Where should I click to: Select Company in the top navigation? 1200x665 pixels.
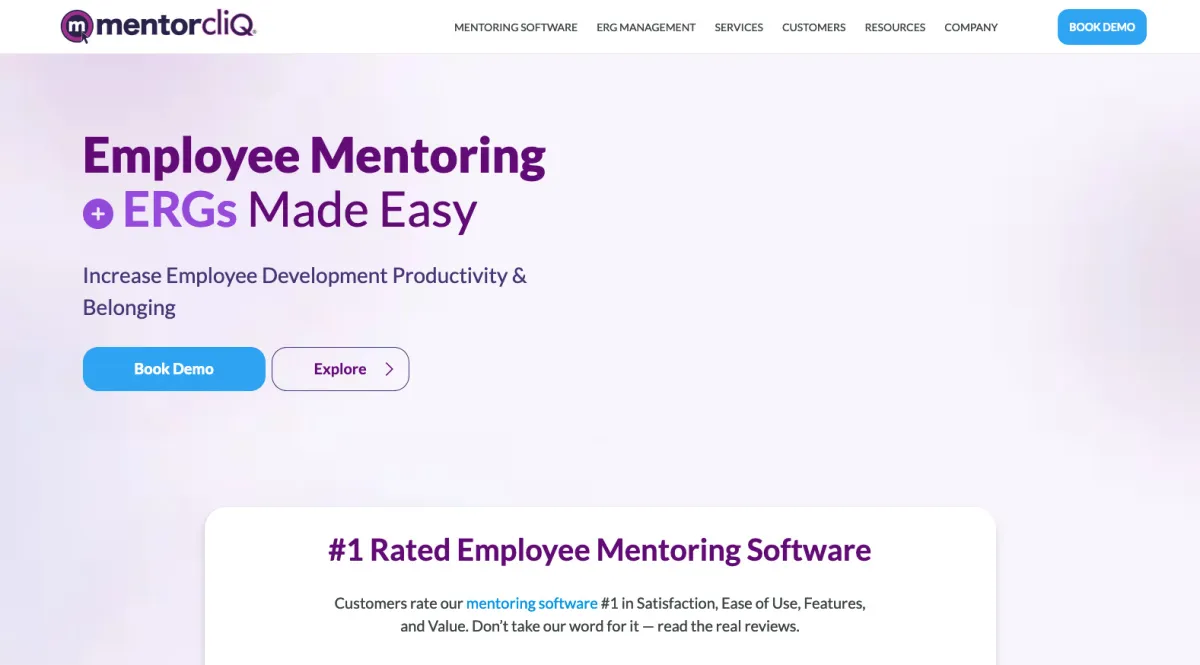coord(970,27)
